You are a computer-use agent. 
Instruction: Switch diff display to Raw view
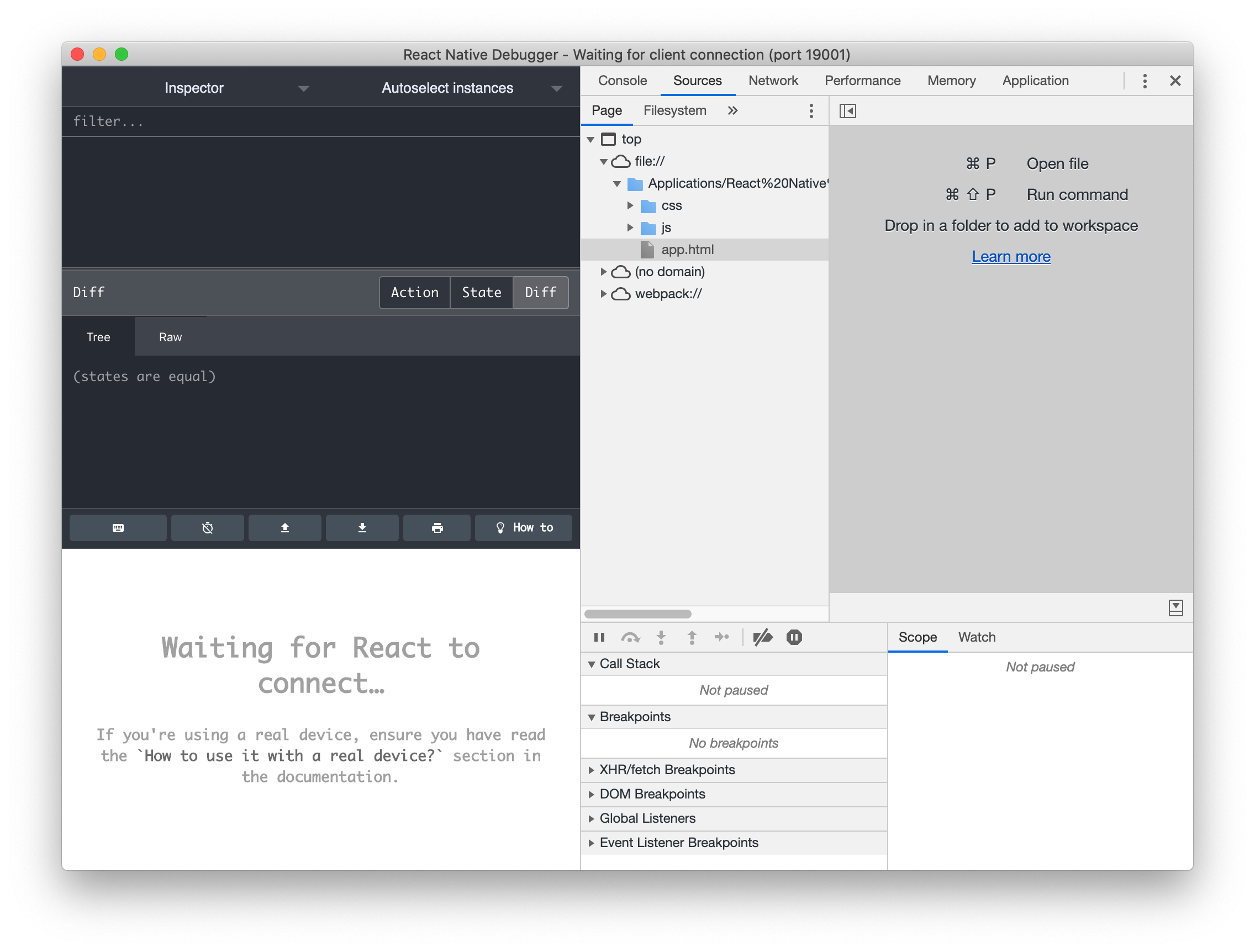(170, 336)
